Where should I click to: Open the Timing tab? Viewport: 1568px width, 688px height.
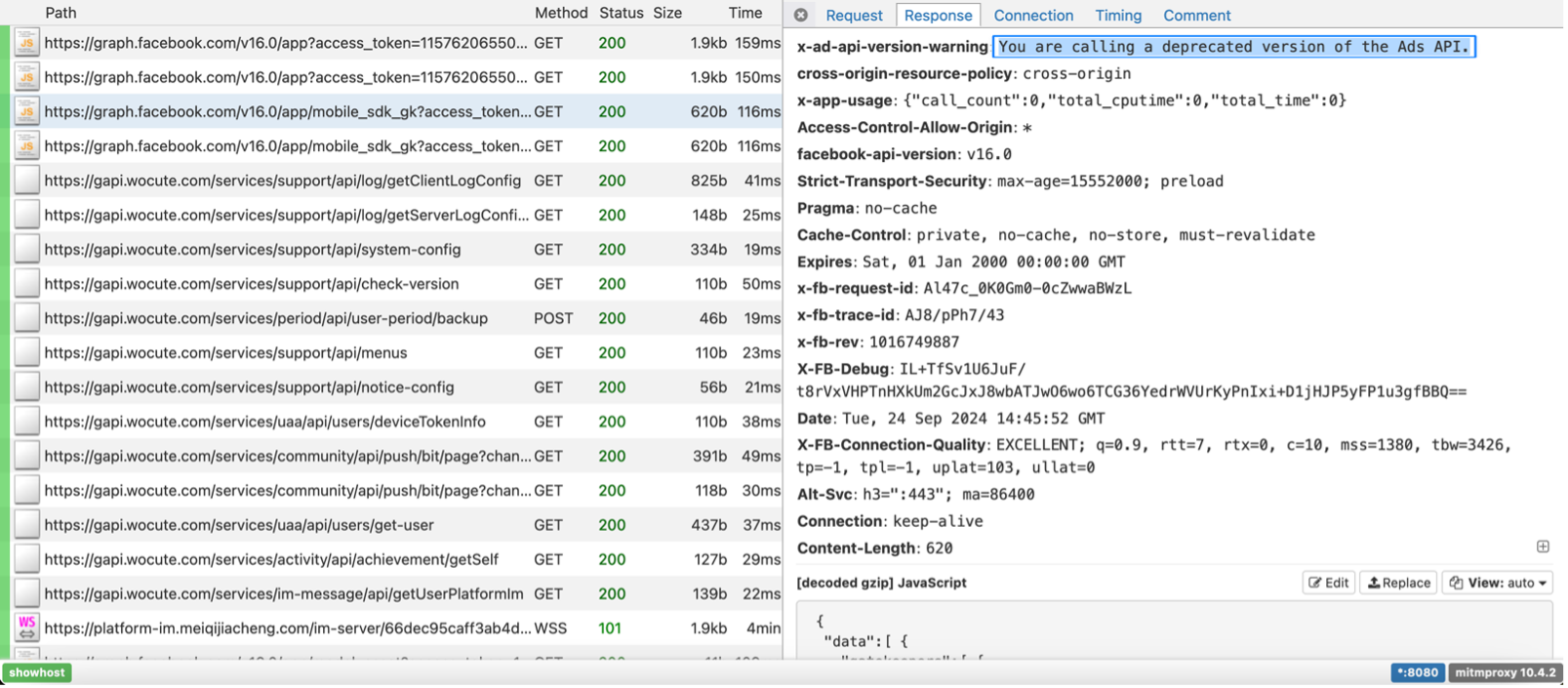click(1118, 16)
